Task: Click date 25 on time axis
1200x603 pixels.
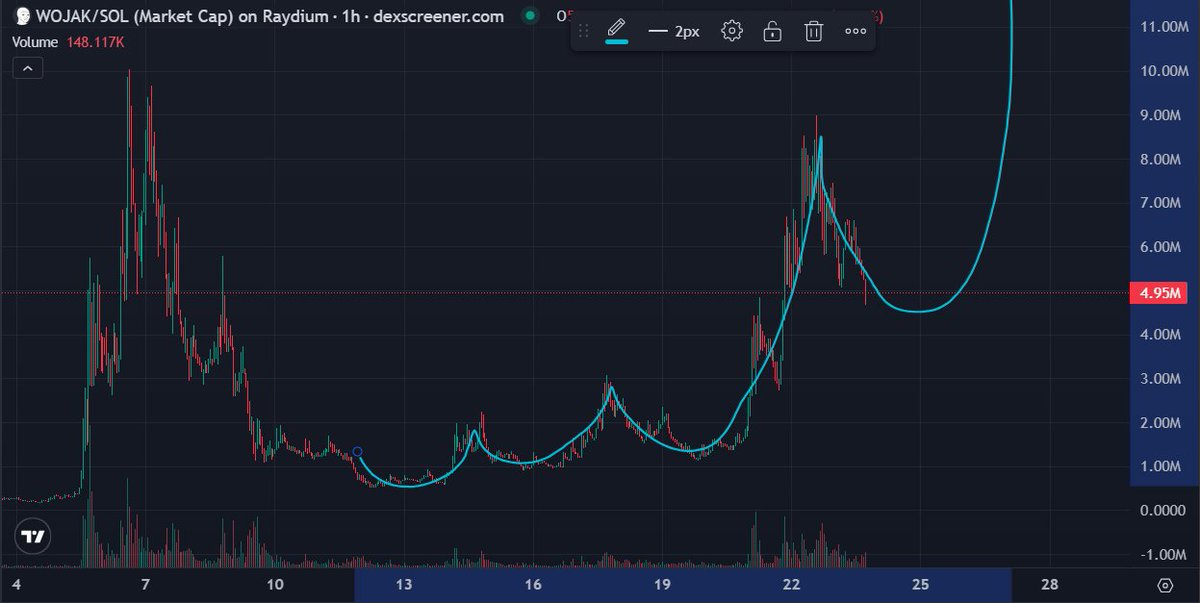Action: (x=921, y=585)
